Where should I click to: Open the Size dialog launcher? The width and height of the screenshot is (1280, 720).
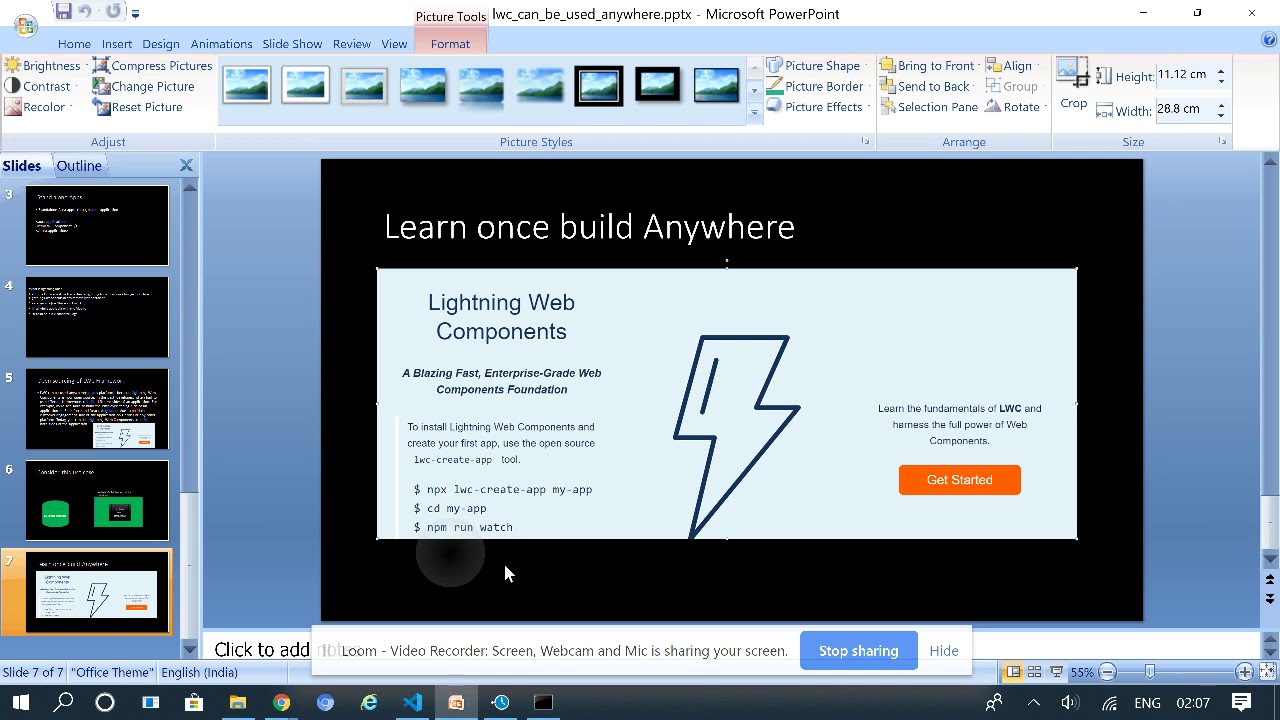coord(1223,142)
